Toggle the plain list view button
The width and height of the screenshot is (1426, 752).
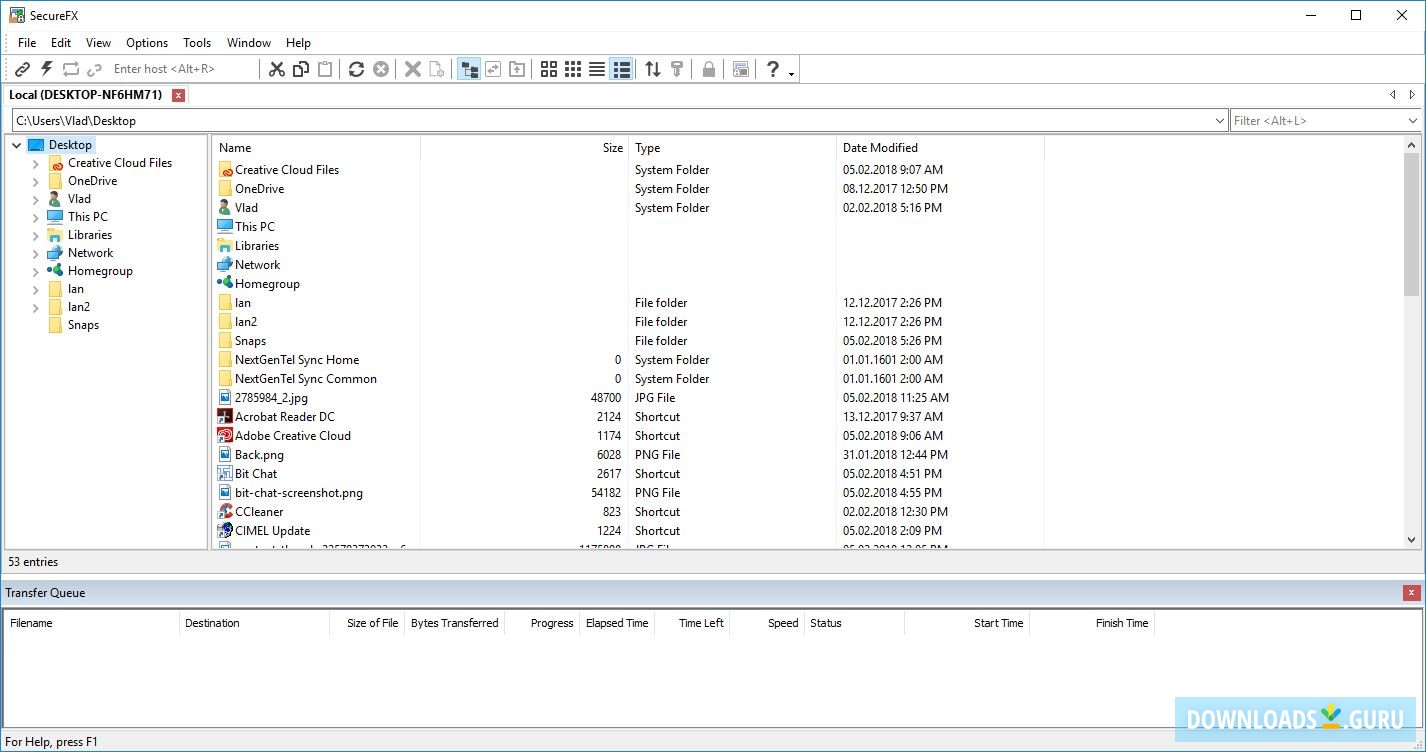point(597,69)
